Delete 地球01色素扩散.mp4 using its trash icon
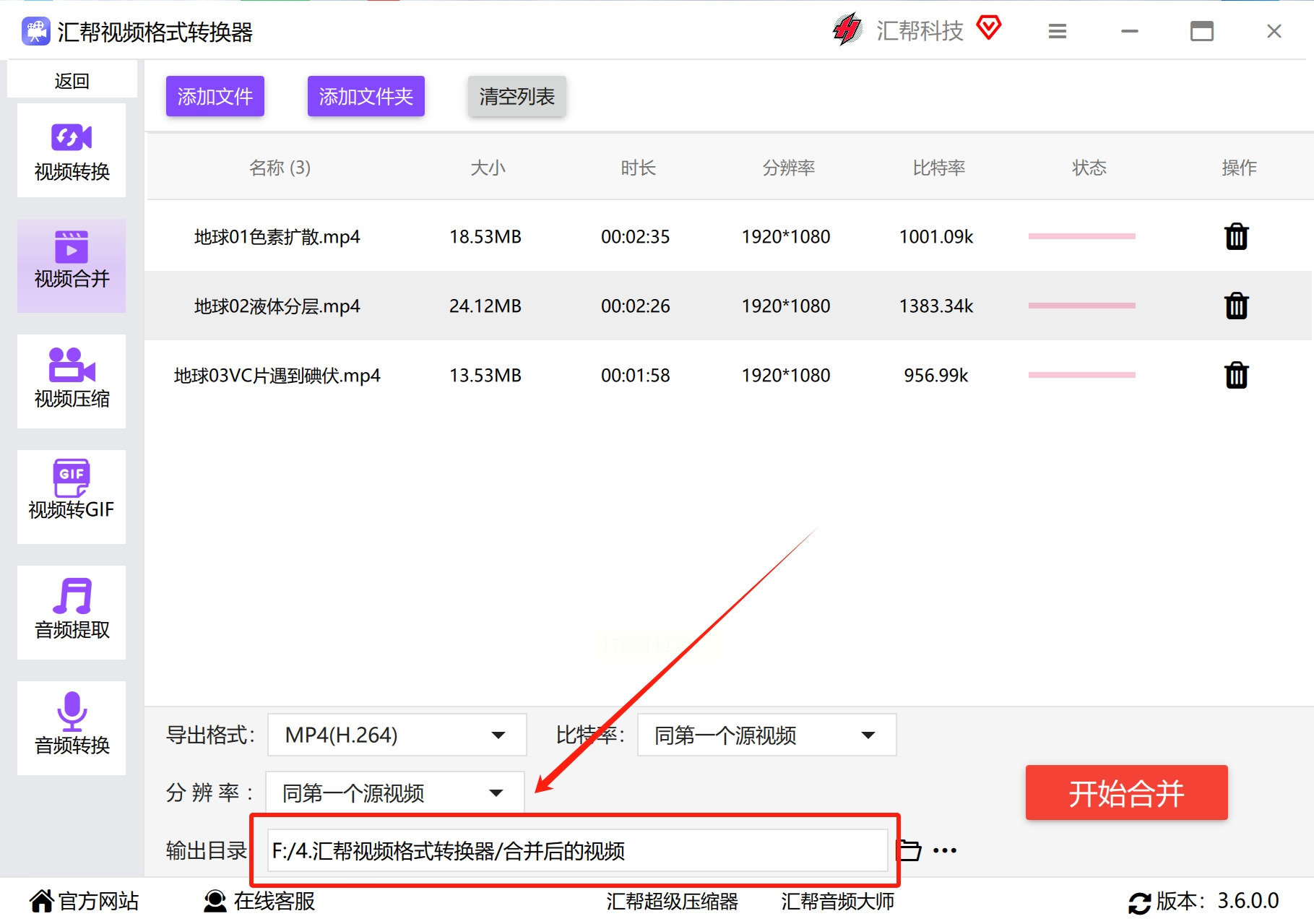The height and width of the screenshot is (924, 1314). (x=1236, y=237)
